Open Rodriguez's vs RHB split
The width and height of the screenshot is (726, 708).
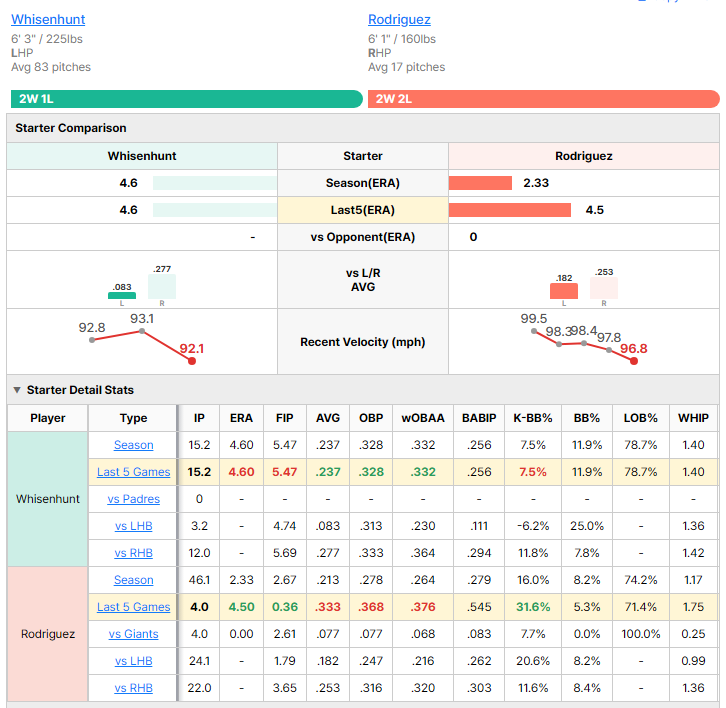click(133, 688)
